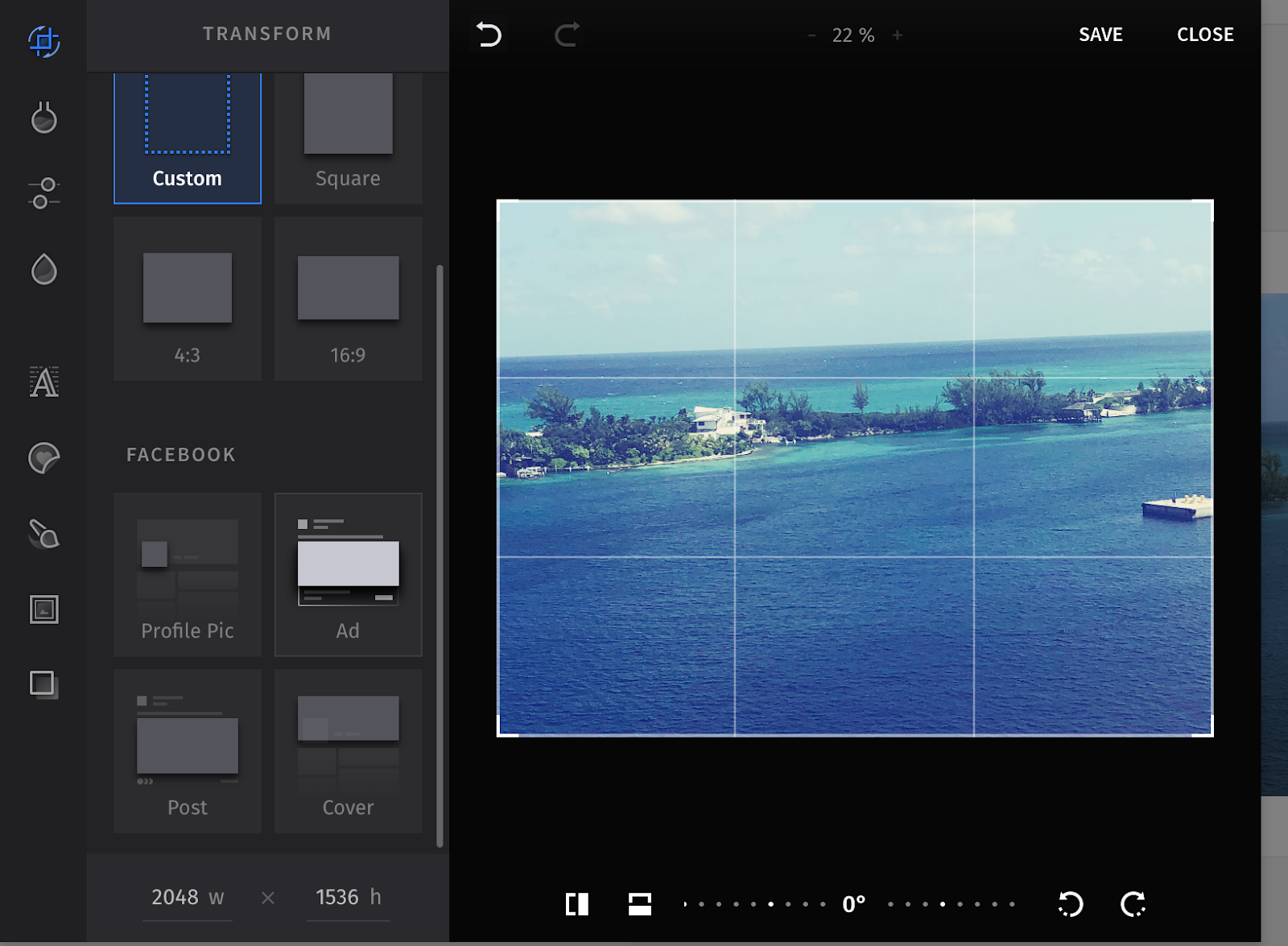The width and height of the screenshot is (1288, 946).
Task: Rotate image counter-clockwise 90 degrees
Action: pos(1071,904)
